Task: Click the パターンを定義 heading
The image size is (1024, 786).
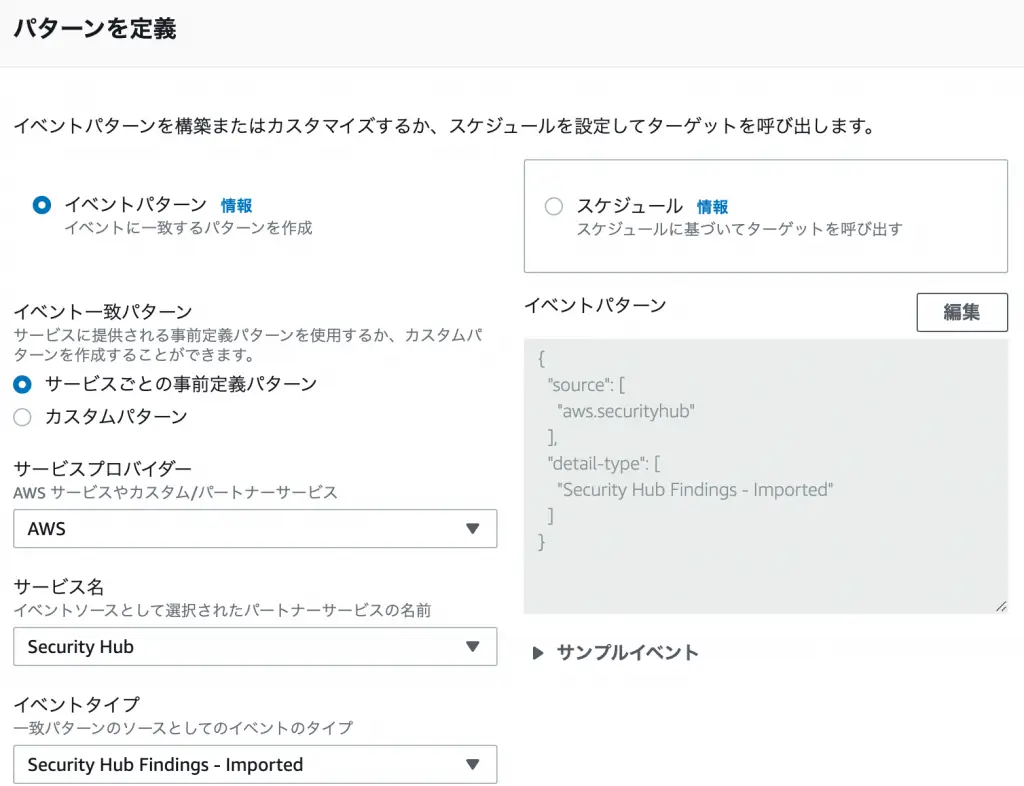Action: [x=95, y=29]
